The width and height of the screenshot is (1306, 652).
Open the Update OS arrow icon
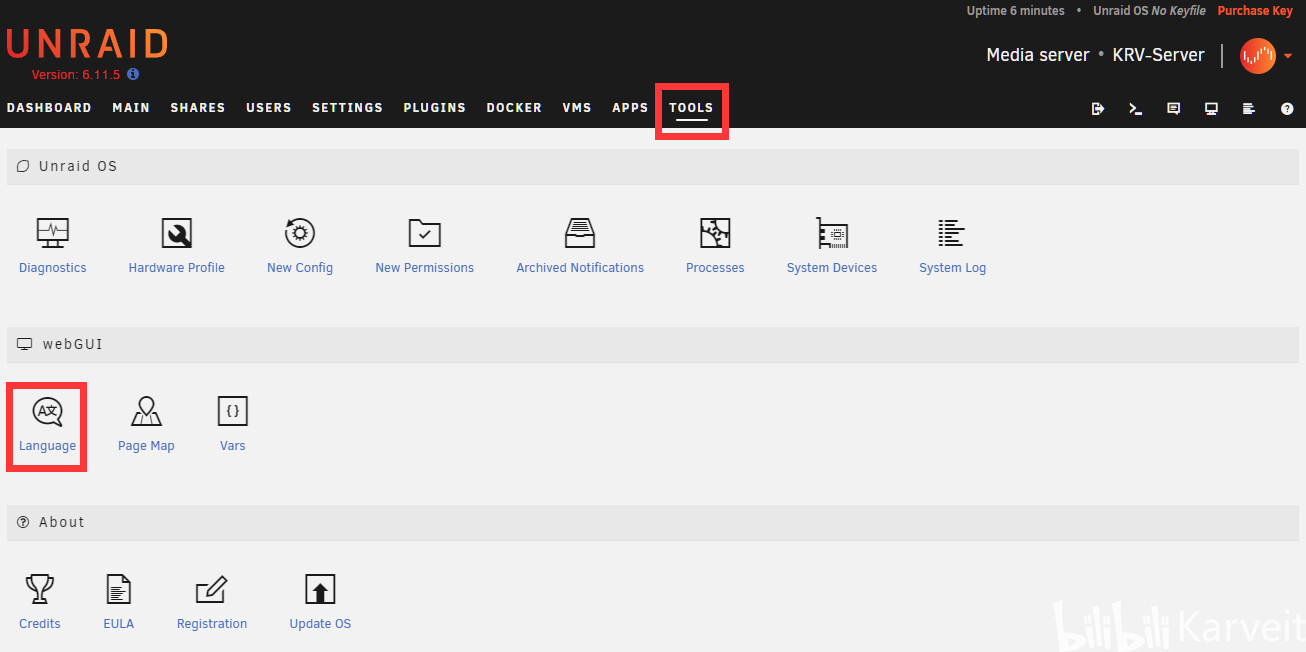(320, 589)
